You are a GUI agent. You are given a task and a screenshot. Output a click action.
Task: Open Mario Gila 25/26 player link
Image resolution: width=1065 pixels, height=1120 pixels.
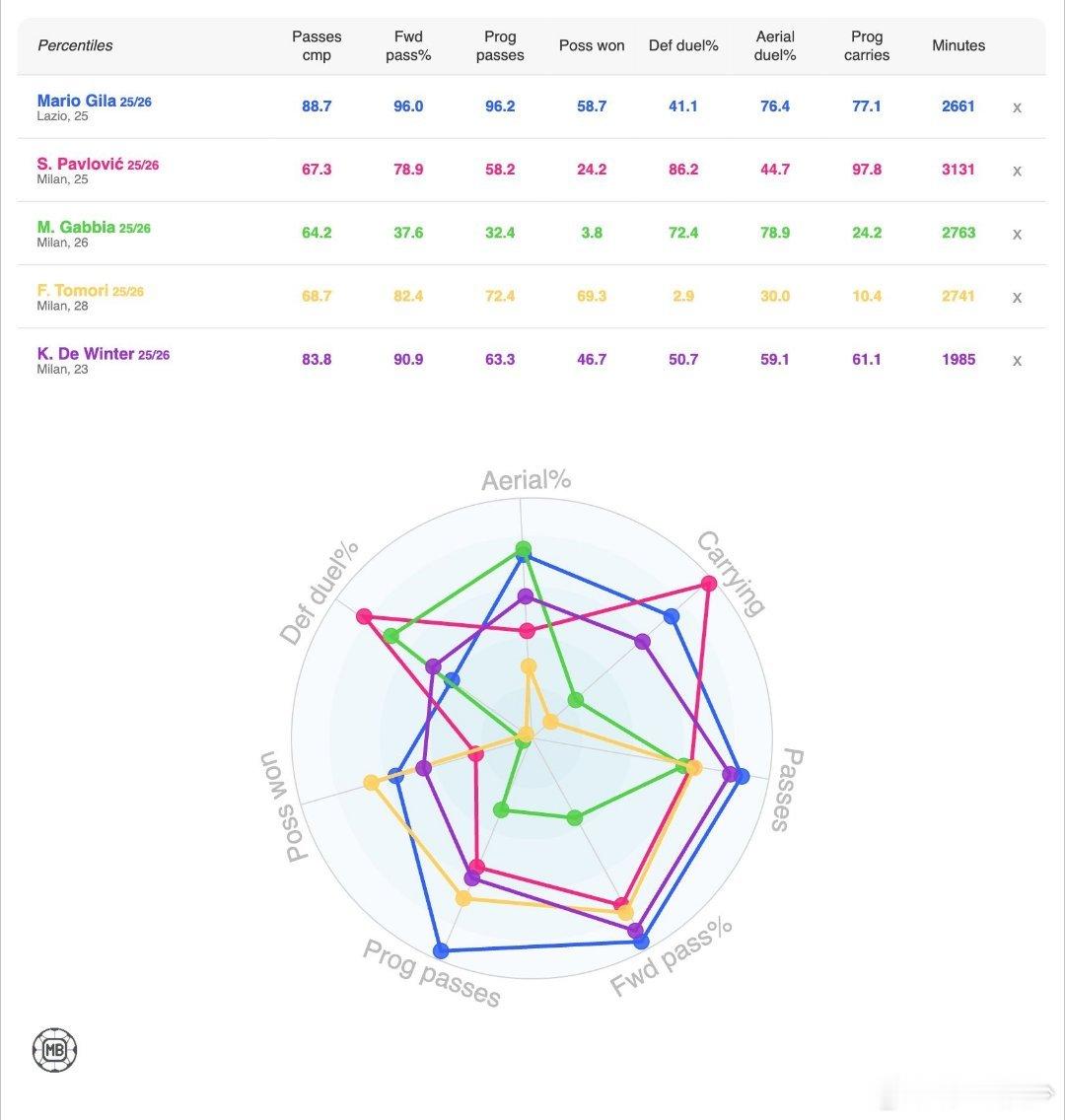click(x=95, y=101)
